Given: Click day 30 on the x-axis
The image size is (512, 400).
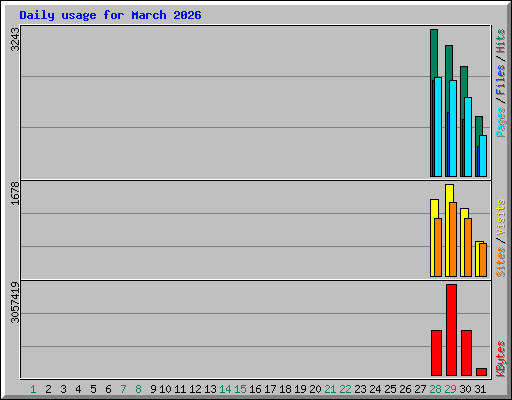Looking at the screenshot, I should [x=465, y=389].
